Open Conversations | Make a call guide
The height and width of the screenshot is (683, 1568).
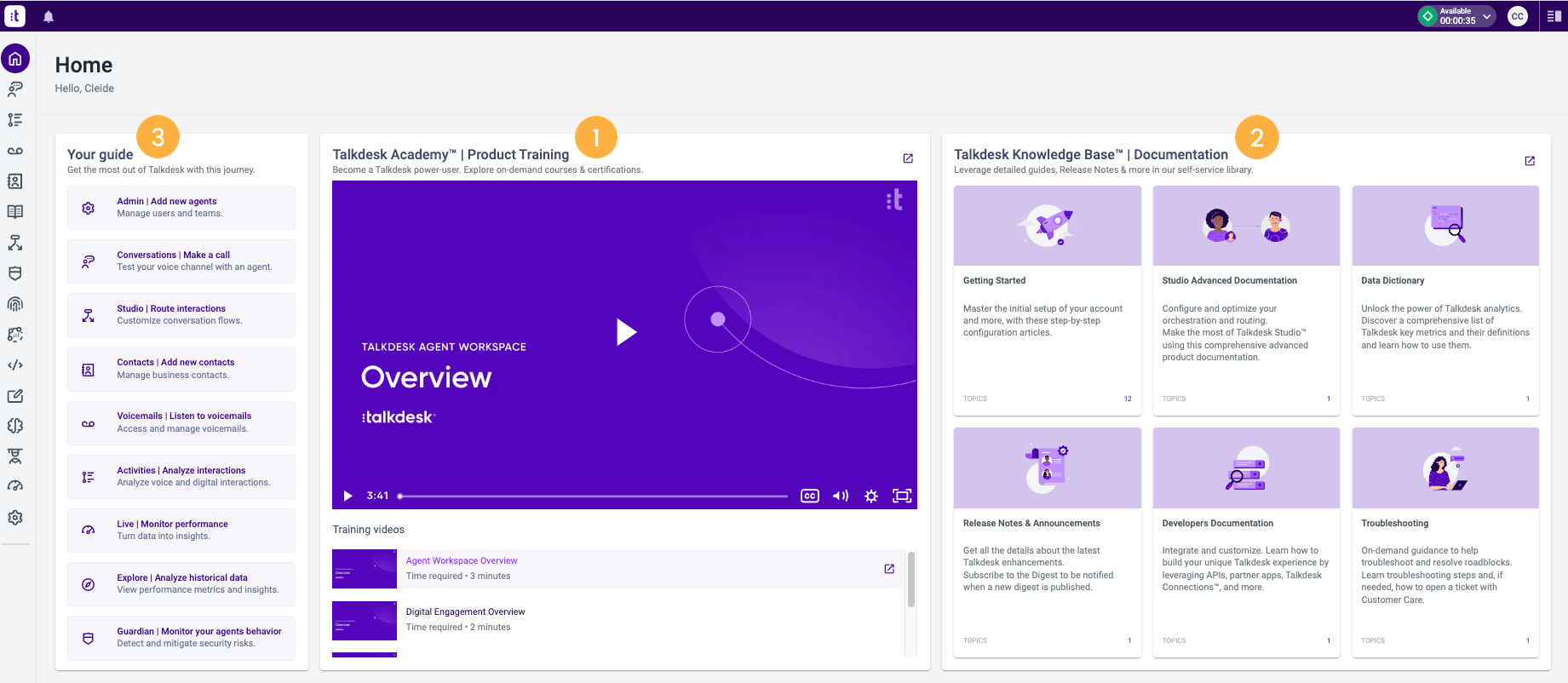pos(181,261)
